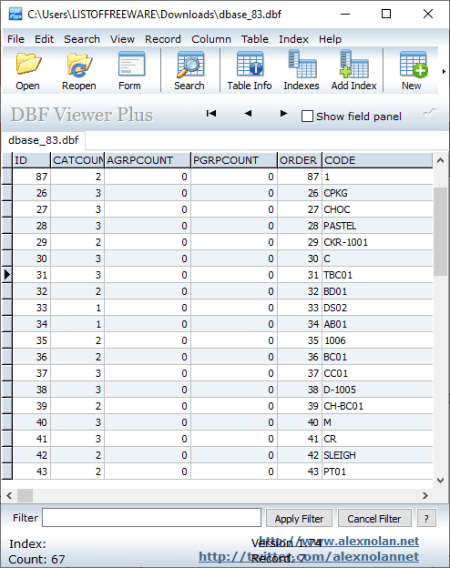Select the ORDER cell showing 40
This screenshot has width=450, height=568.
click(x=300, y=422)
